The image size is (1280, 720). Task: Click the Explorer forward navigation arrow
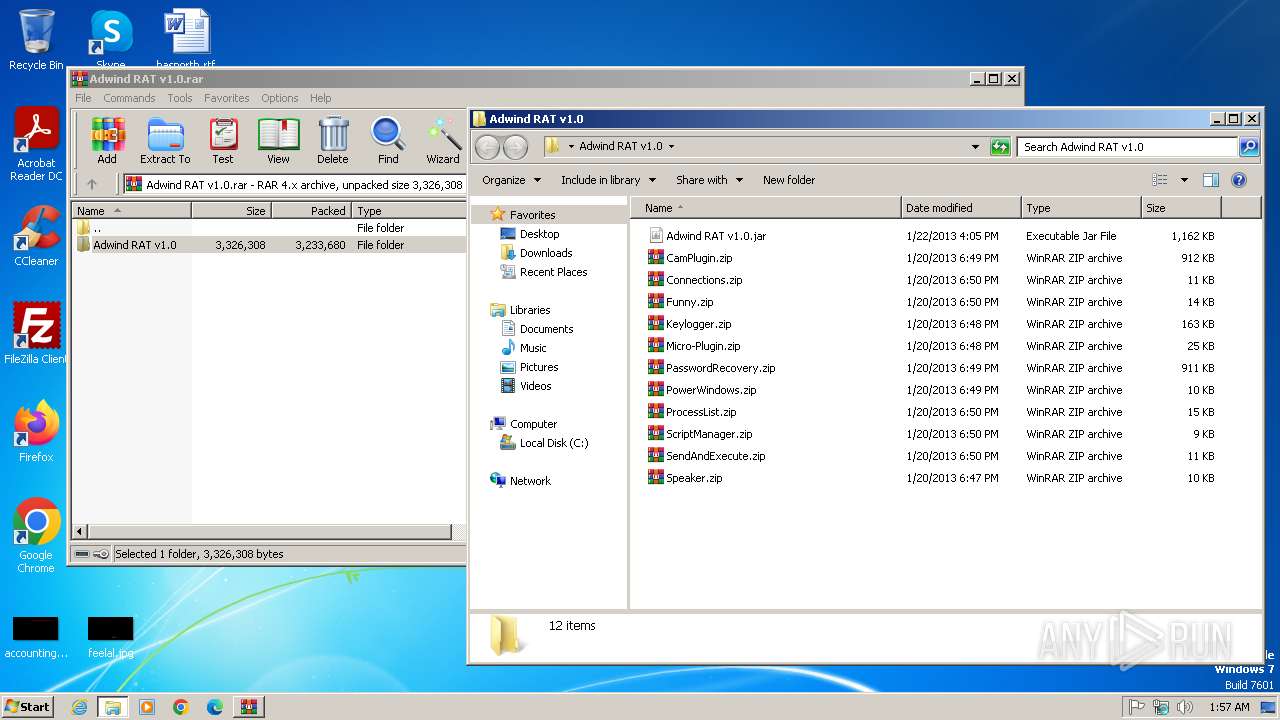point(515,147)
